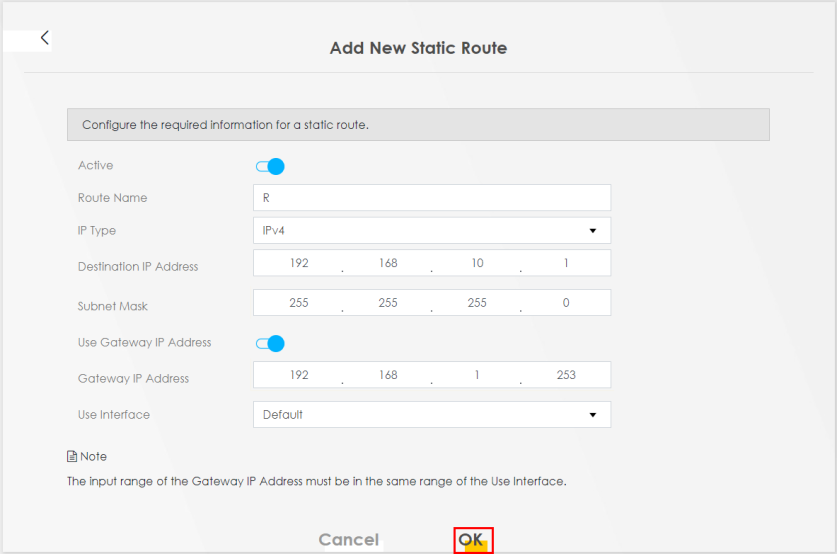This screenshot has height=554, width=837.
Task: Click the Use Interface dropdown arrow
Action: (592, 415)
